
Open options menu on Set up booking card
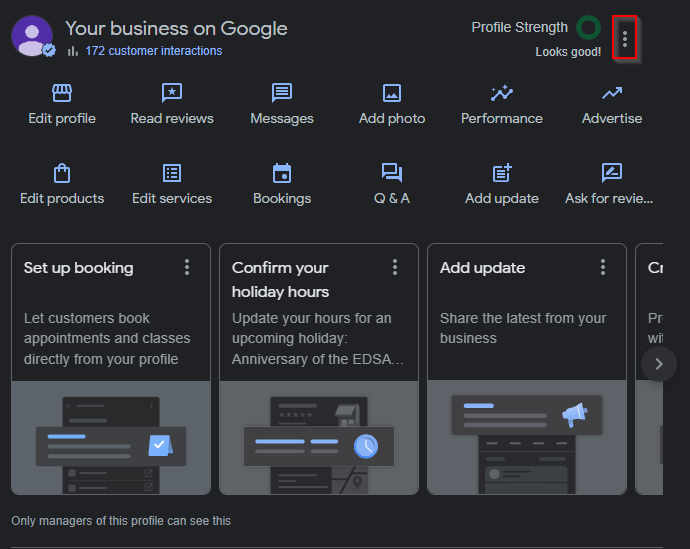[x=187, y=267]
